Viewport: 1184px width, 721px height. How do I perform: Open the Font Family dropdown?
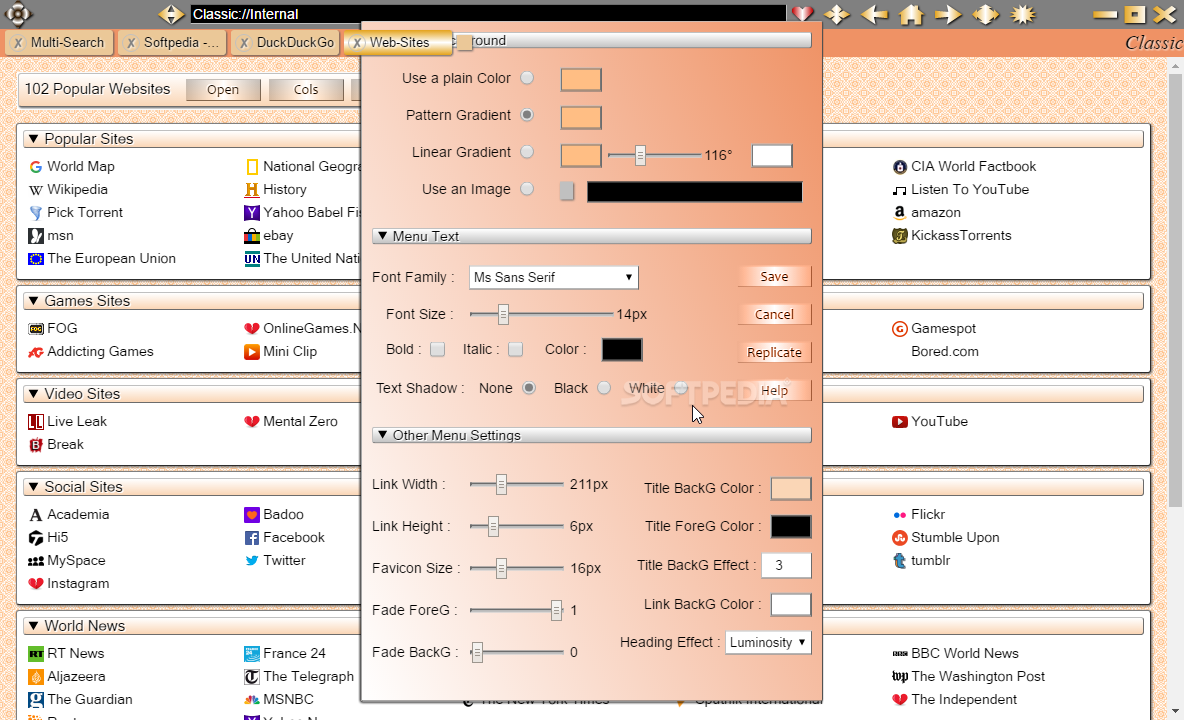coord(553,278)
